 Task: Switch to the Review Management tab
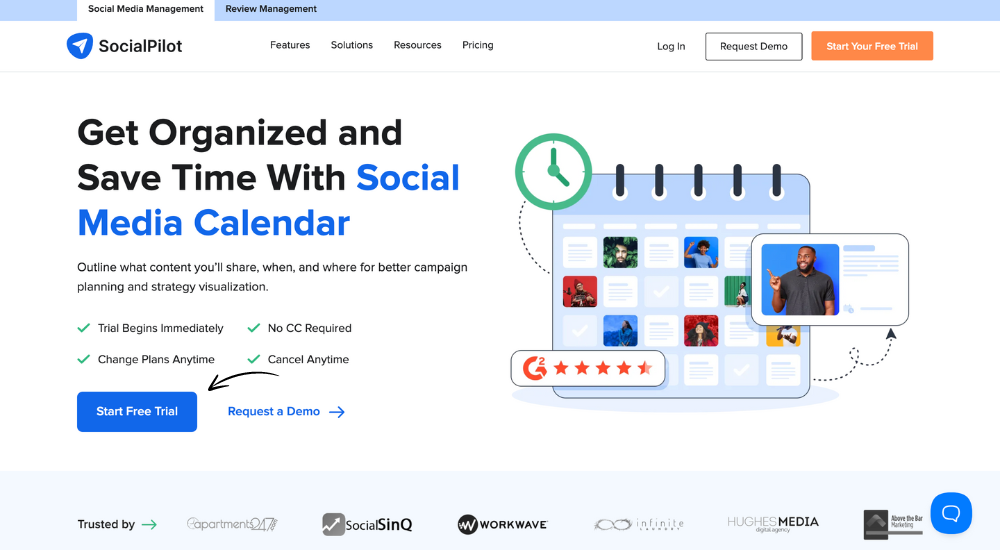(x=271, y=9)
